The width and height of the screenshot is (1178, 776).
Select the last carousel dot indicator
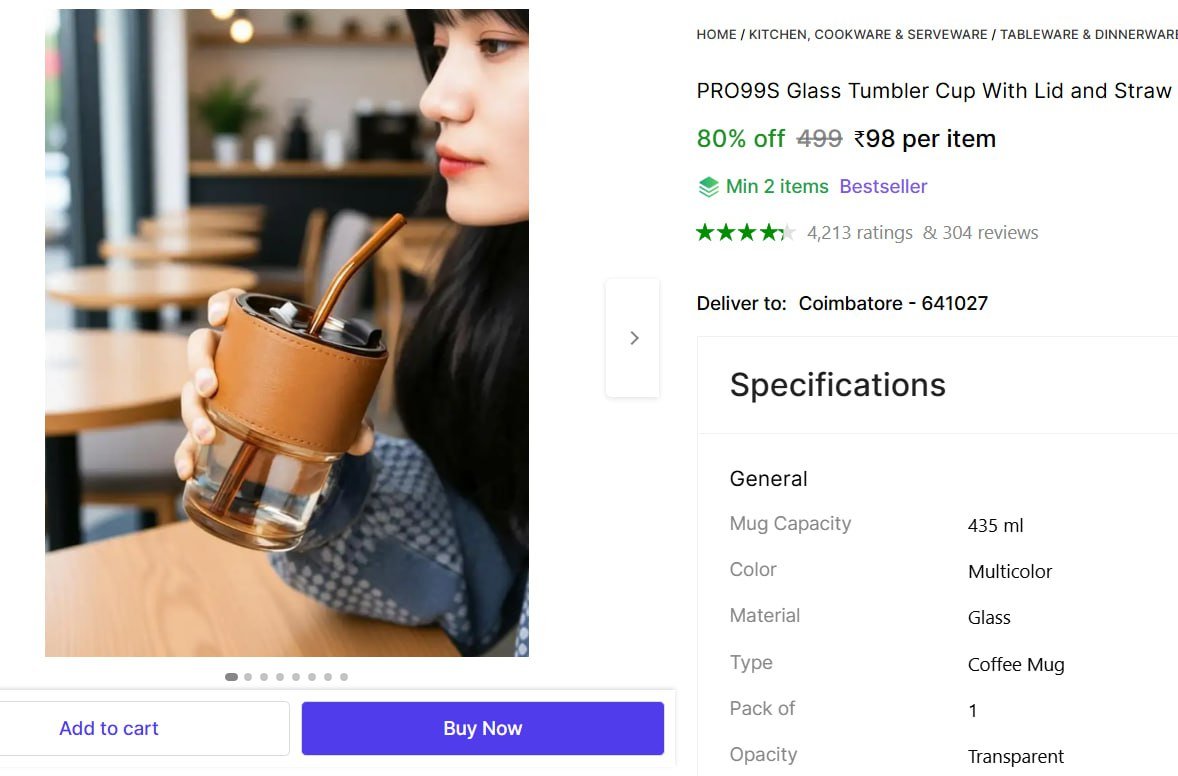click(x=344, y=676)
